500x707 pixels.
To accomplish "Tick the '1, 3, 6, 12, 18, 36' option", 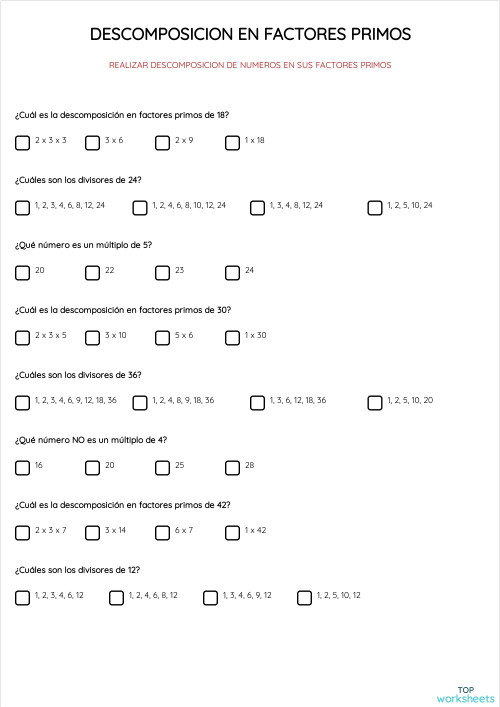I will click(x=257, y=403).
